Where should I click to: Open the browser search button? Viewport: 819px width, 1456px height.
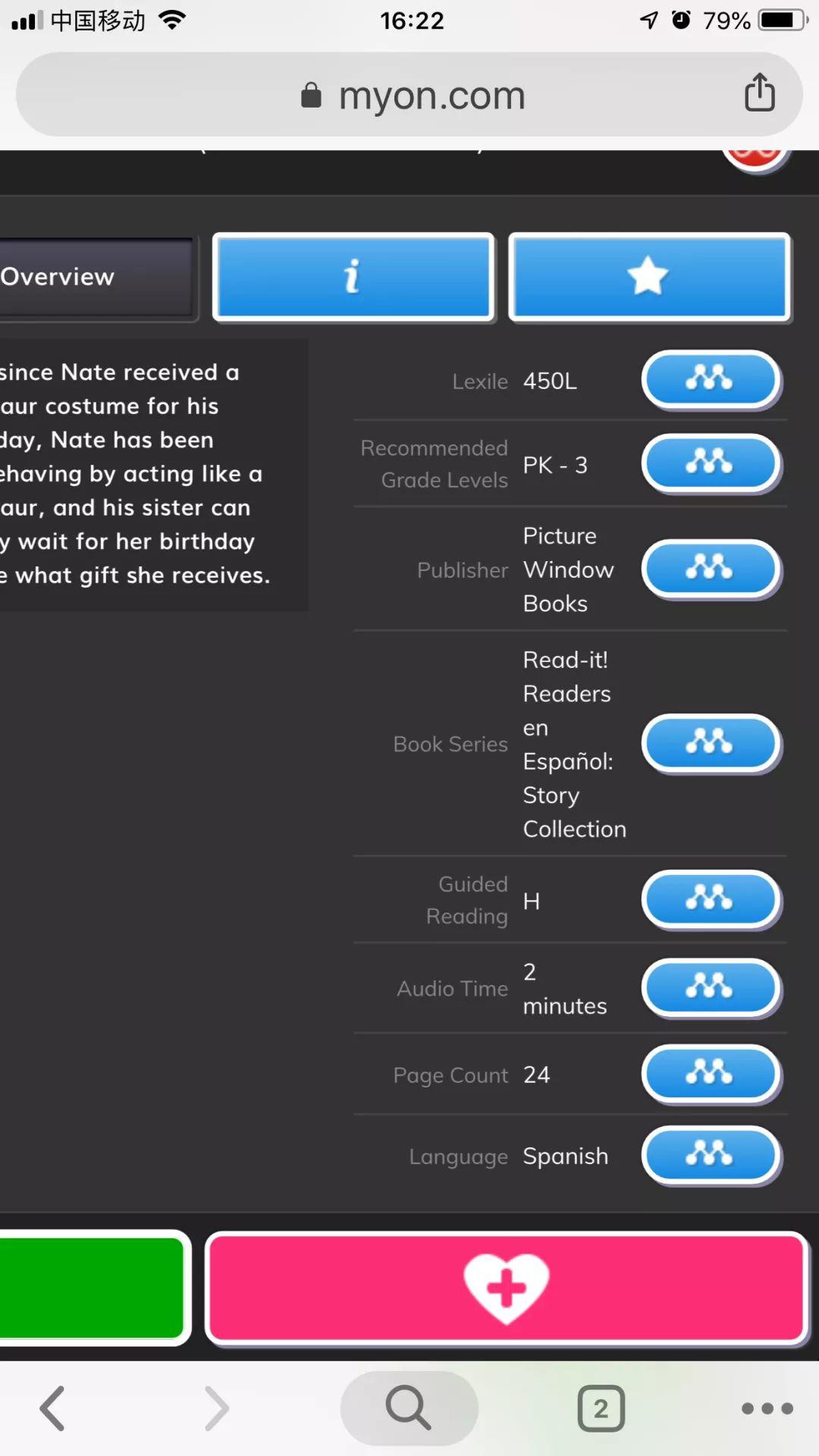[x=409, y=1408]
